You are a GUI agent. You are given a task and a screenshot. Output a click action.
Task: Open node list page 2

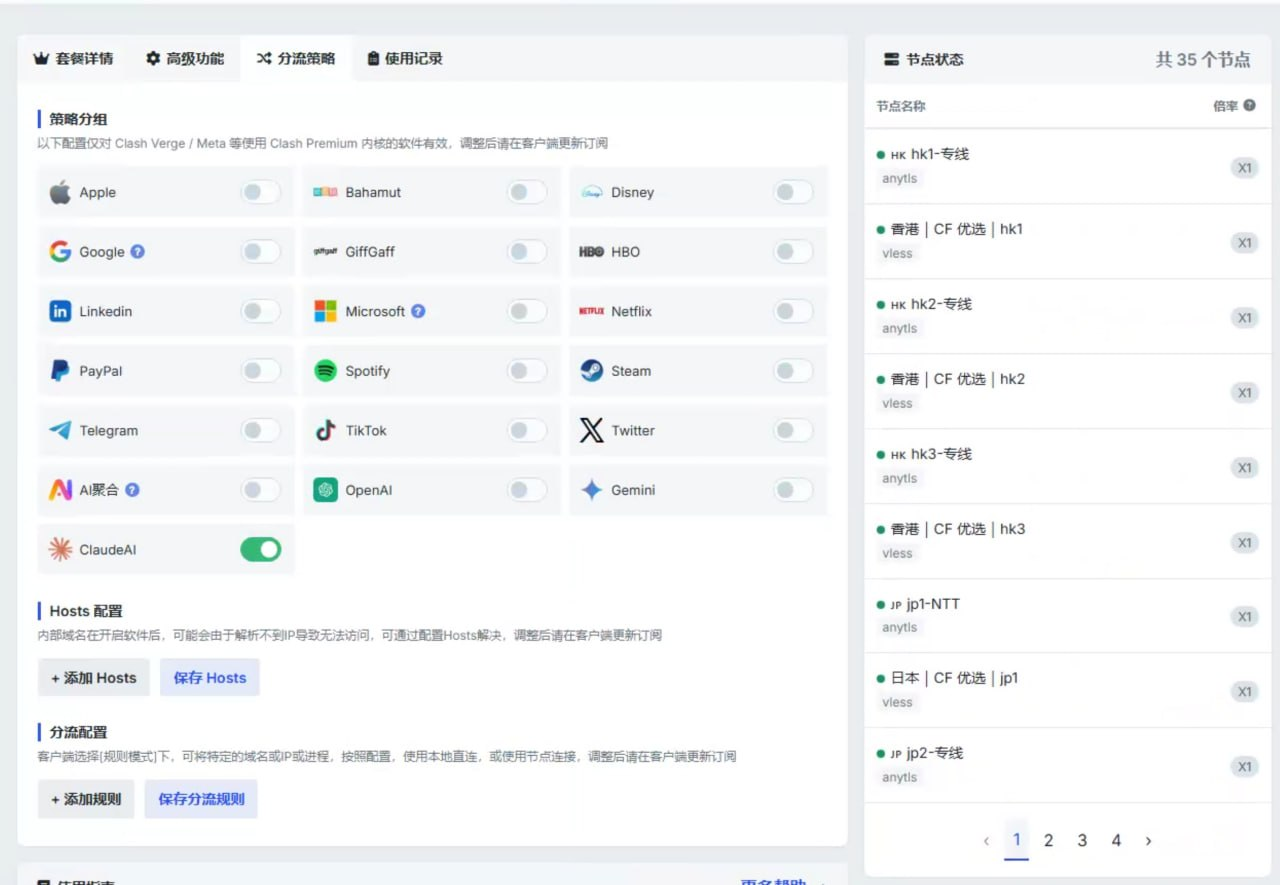click(1048, 841)
